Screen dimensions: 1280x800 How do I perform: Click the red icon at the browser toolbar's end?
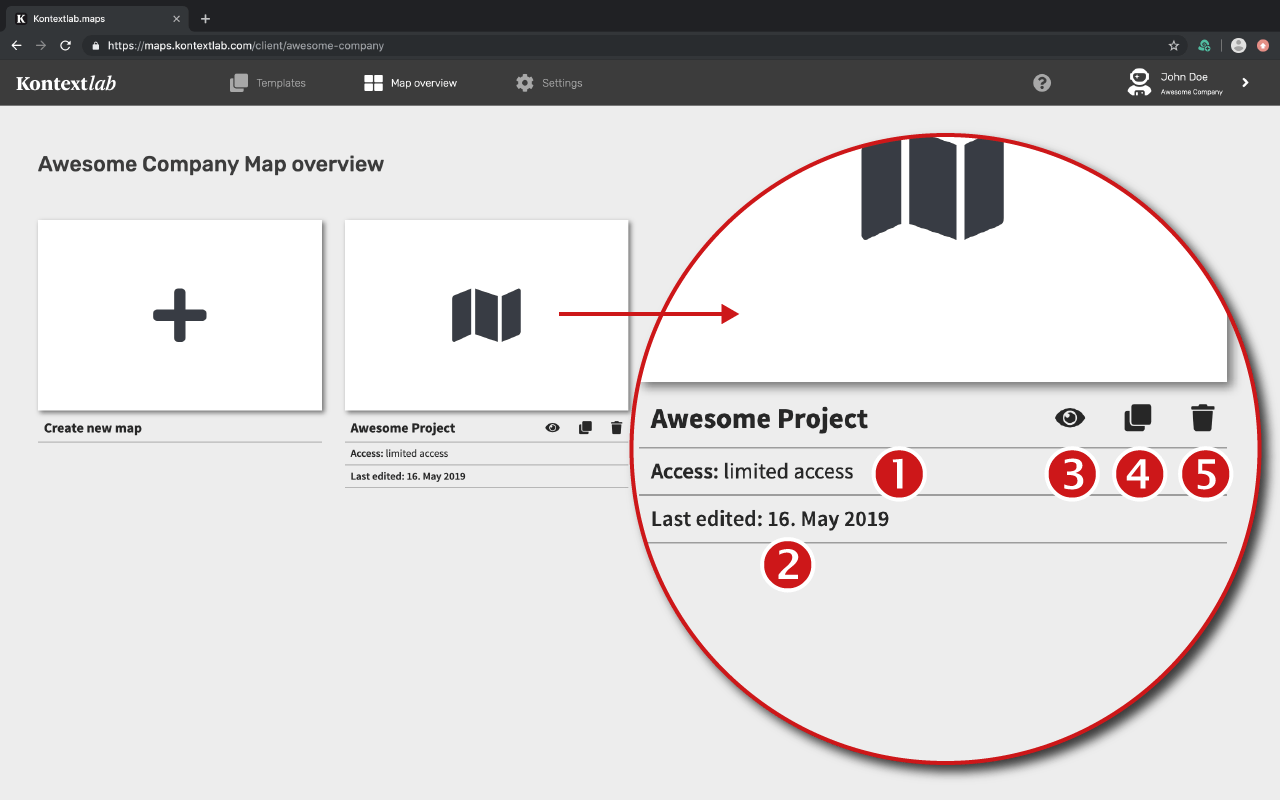click(x=1263, y=46)
